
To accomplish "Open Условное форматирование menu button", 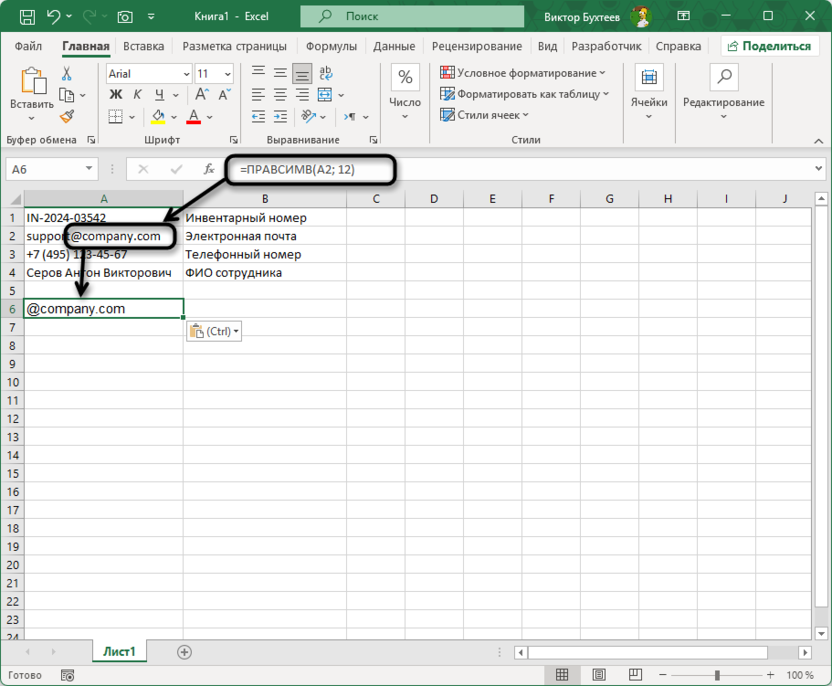I will (523, 73).
